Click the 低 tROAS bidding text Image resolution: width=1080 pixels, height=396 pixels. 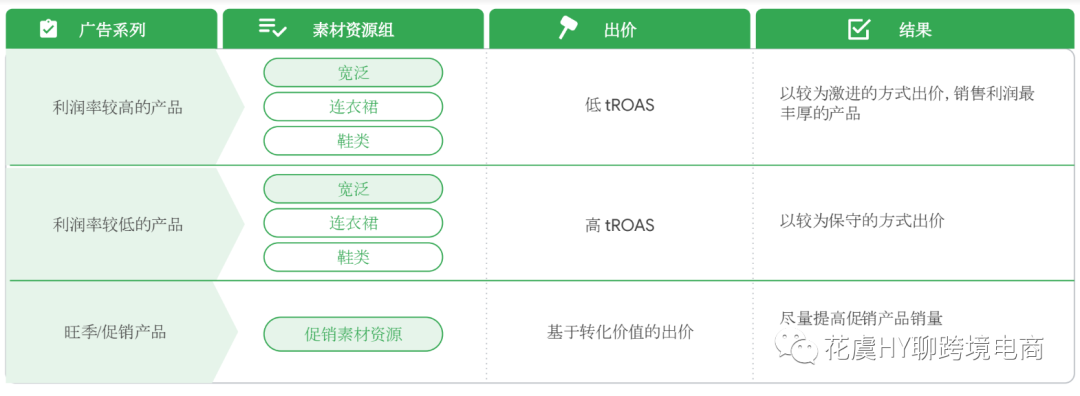click(x=619, y=108)
